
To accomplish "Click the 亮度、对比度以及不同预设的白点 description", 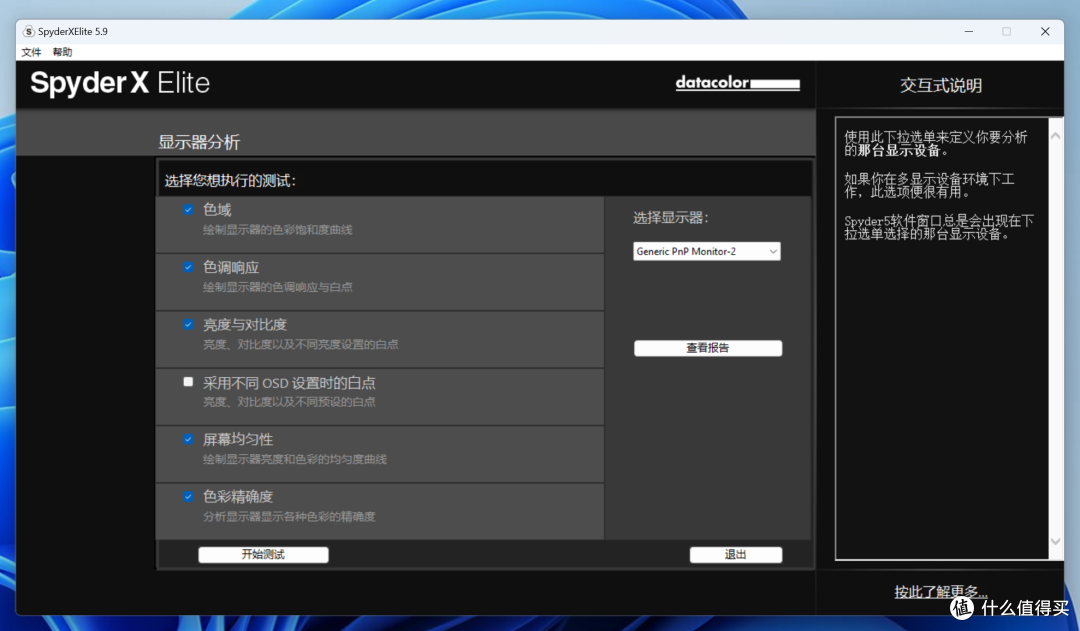I will [289, 402].
